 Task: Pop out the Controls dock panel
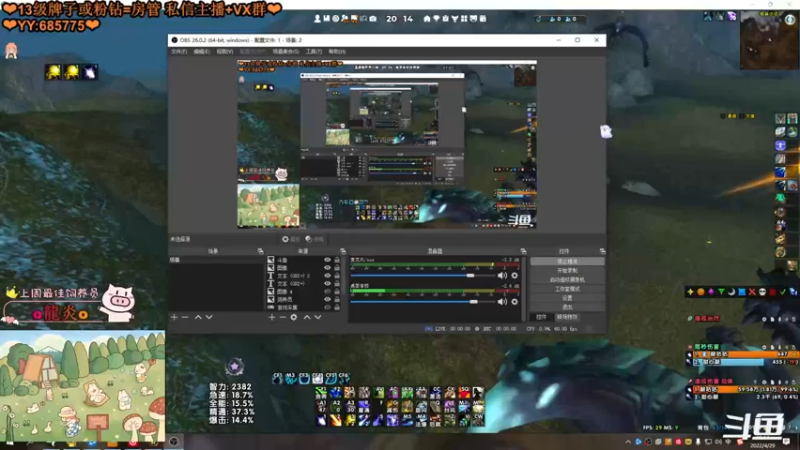point(602,251)
